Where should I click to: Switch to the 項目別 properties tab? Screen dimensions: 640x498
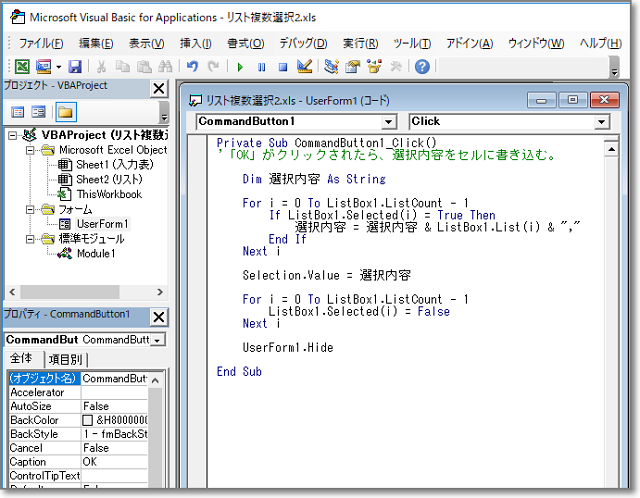67,360
